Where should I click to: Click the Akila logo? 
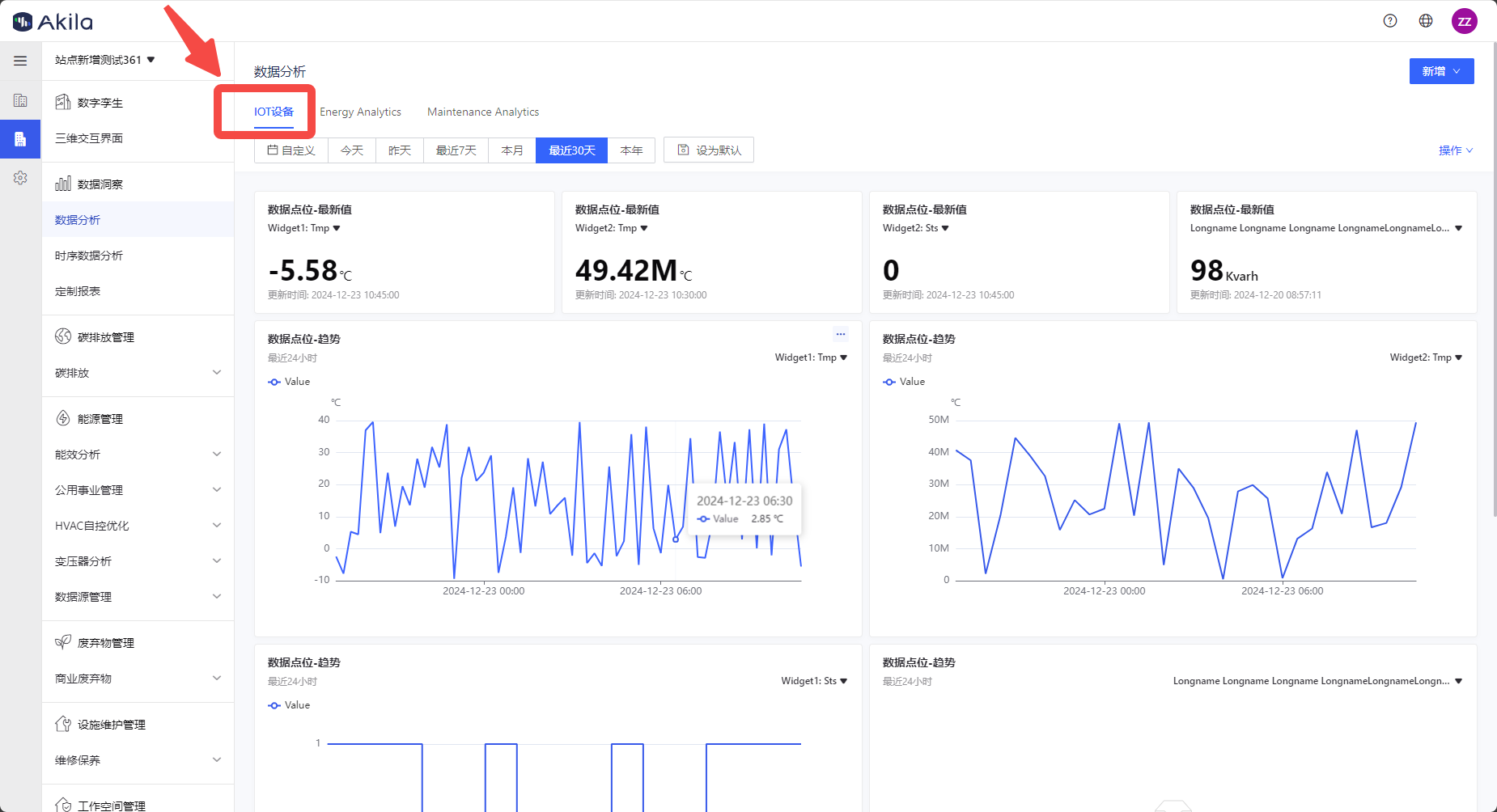click(x=53, y=22)
